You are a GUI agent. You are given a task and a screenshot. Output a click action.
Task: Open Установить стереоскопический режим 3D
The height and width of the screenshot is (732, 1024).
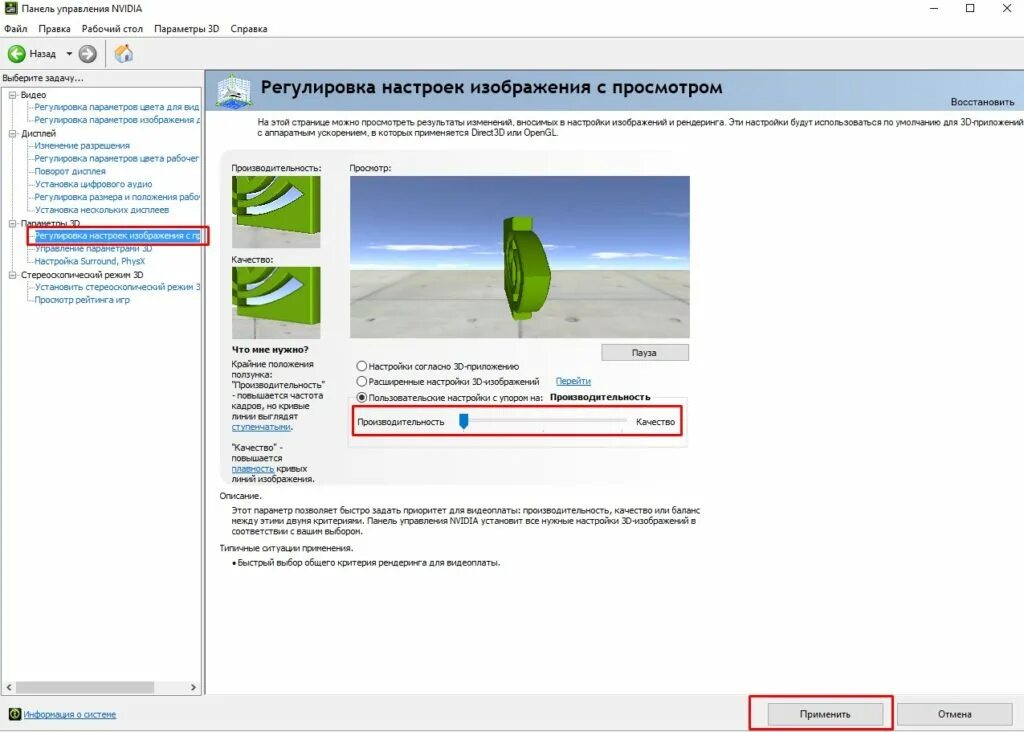coord(117,287)
